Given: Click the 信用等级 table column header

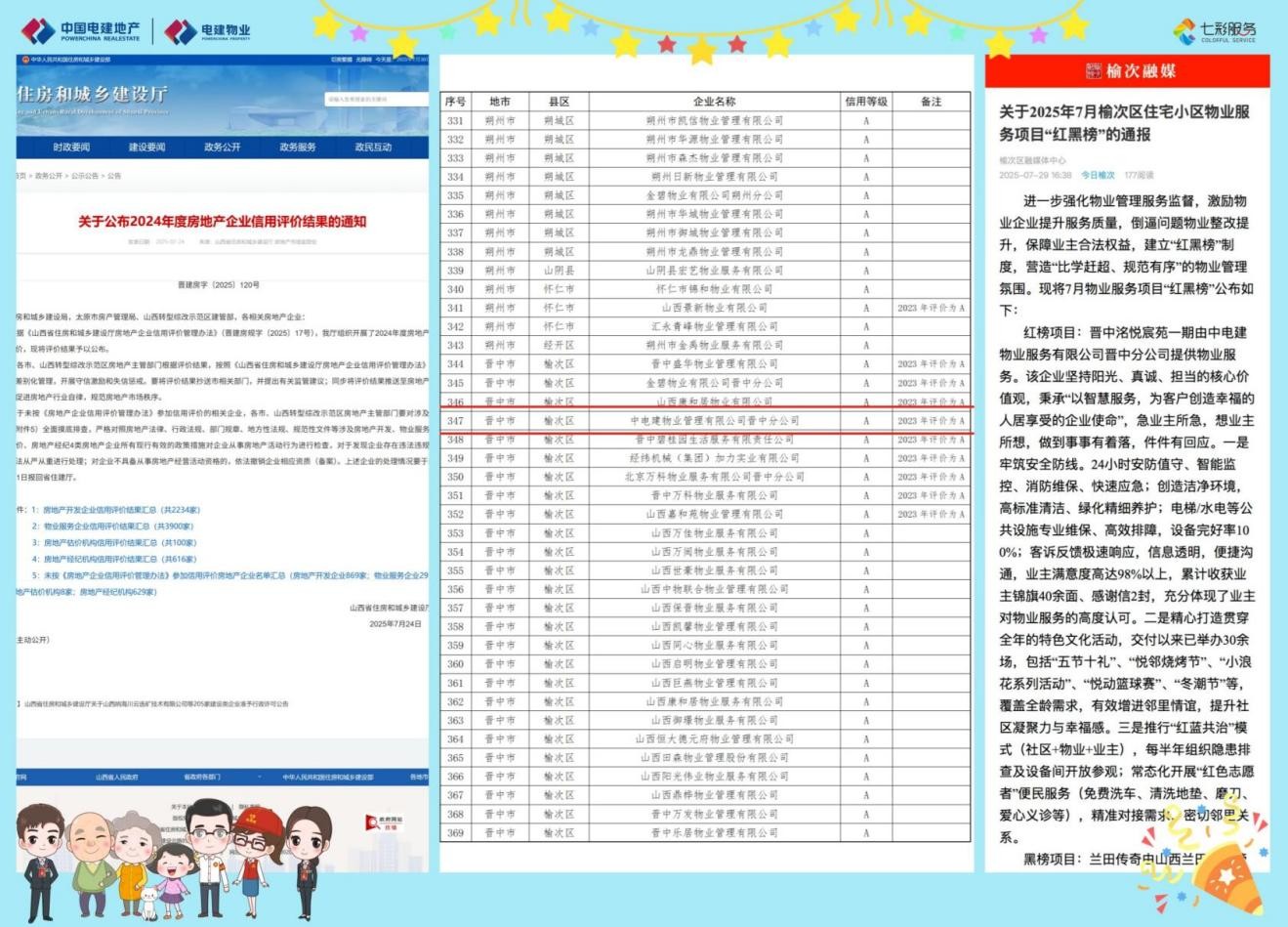Looking at the screenshot, I should [866, 102].
